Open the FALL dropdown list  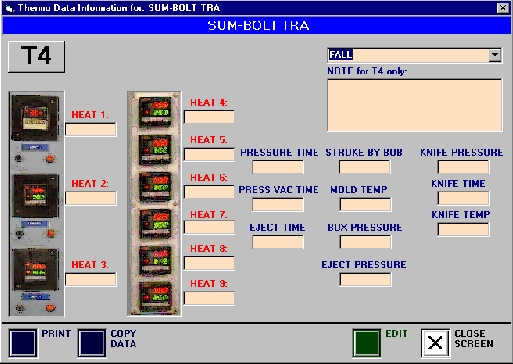click(x=495, y=55)
